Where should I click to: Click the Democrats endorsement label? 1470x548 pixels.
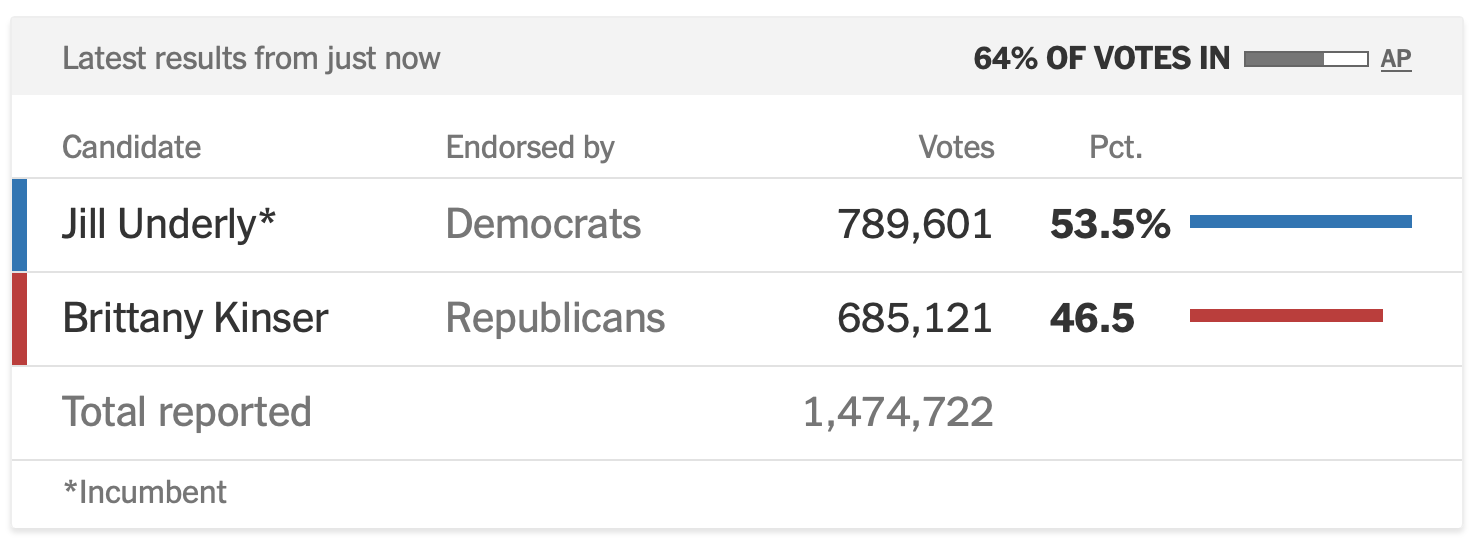coord(543,224)
